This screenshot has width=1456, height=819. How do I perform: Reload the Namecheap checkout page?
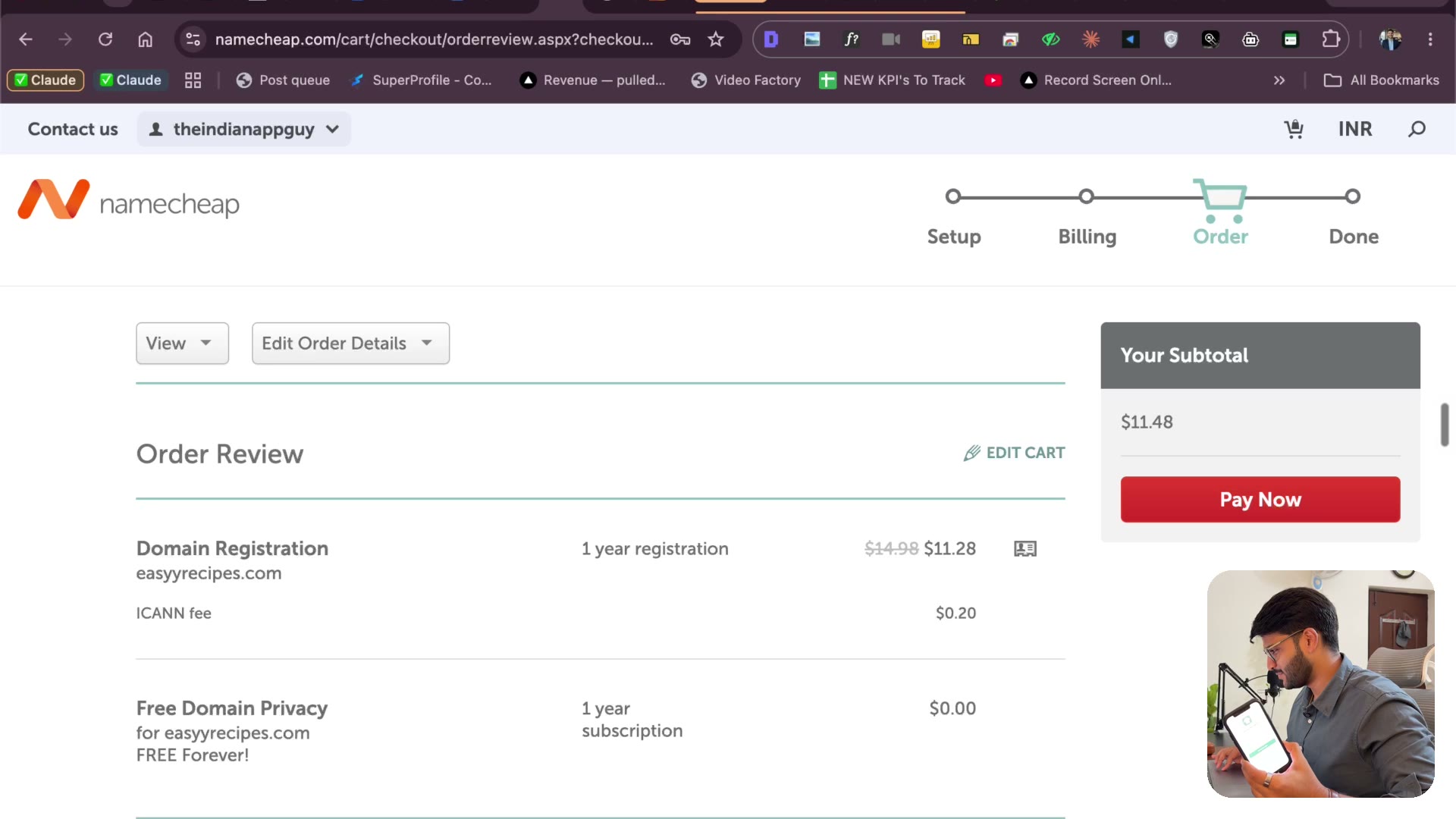click(105, 39)
